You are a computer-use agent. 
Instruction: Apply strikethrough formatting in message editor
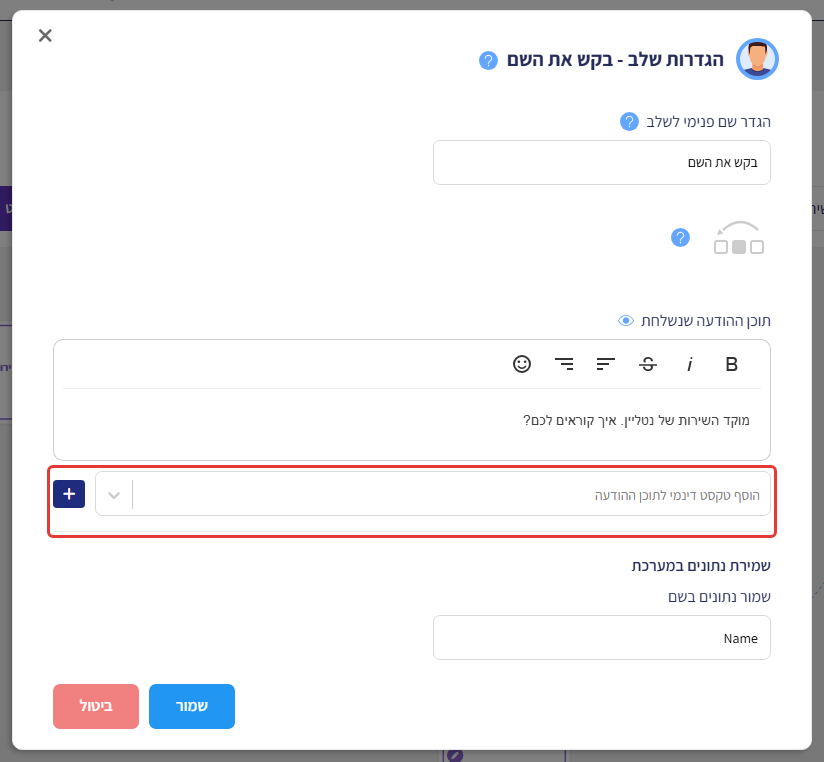(647, 364)
